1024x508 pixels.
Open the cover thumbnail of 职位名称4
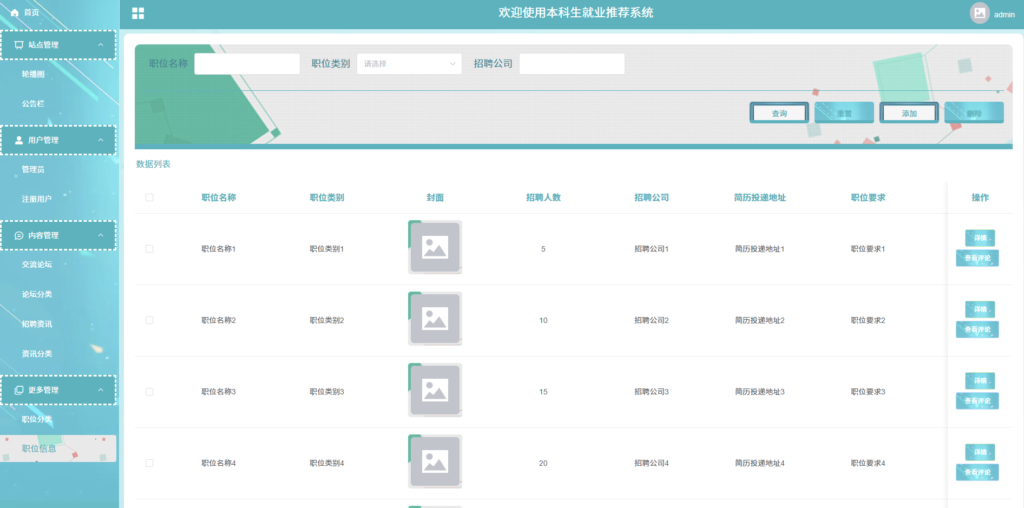pyautogui.click(x=435, y=461)
